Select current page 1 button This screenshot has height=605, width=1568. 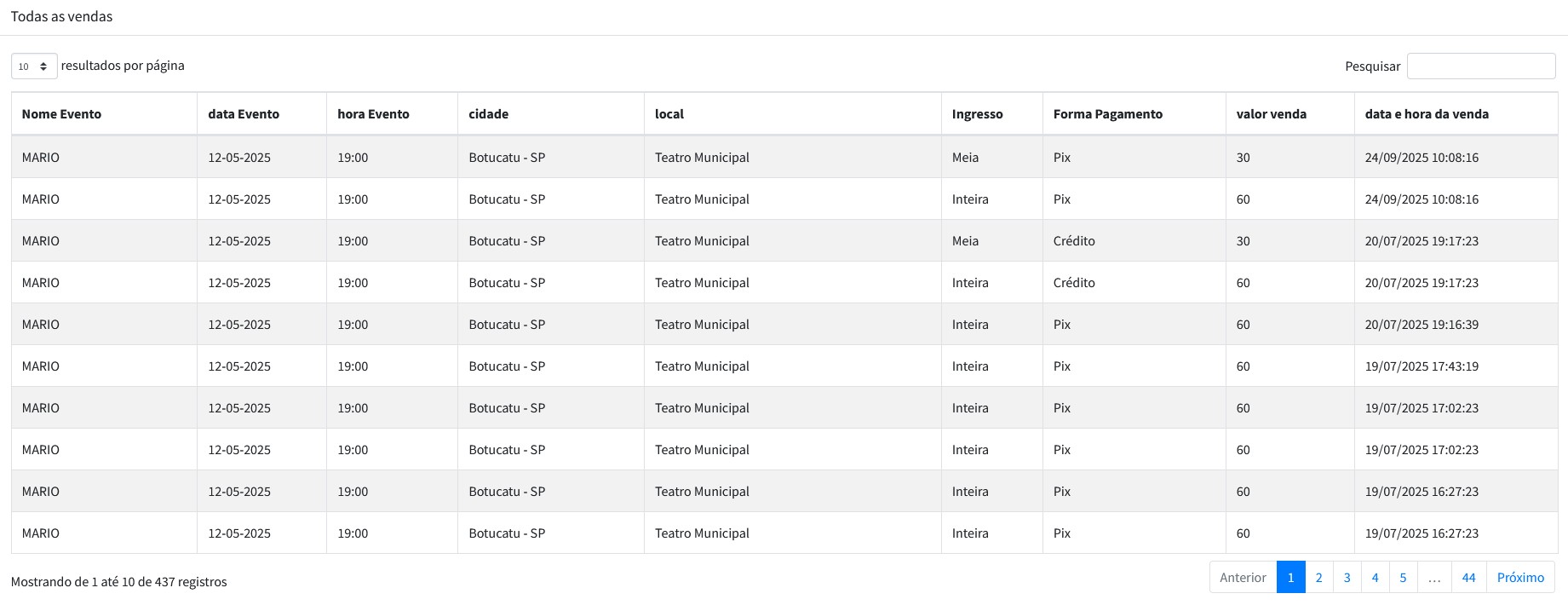[1290, 578]
